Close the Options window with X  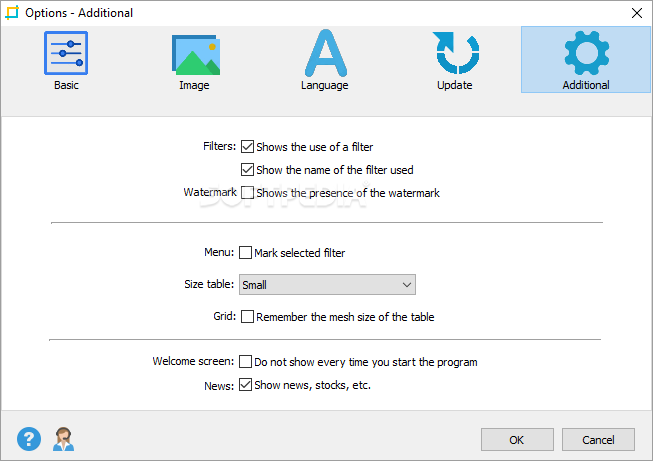(636, 13)
